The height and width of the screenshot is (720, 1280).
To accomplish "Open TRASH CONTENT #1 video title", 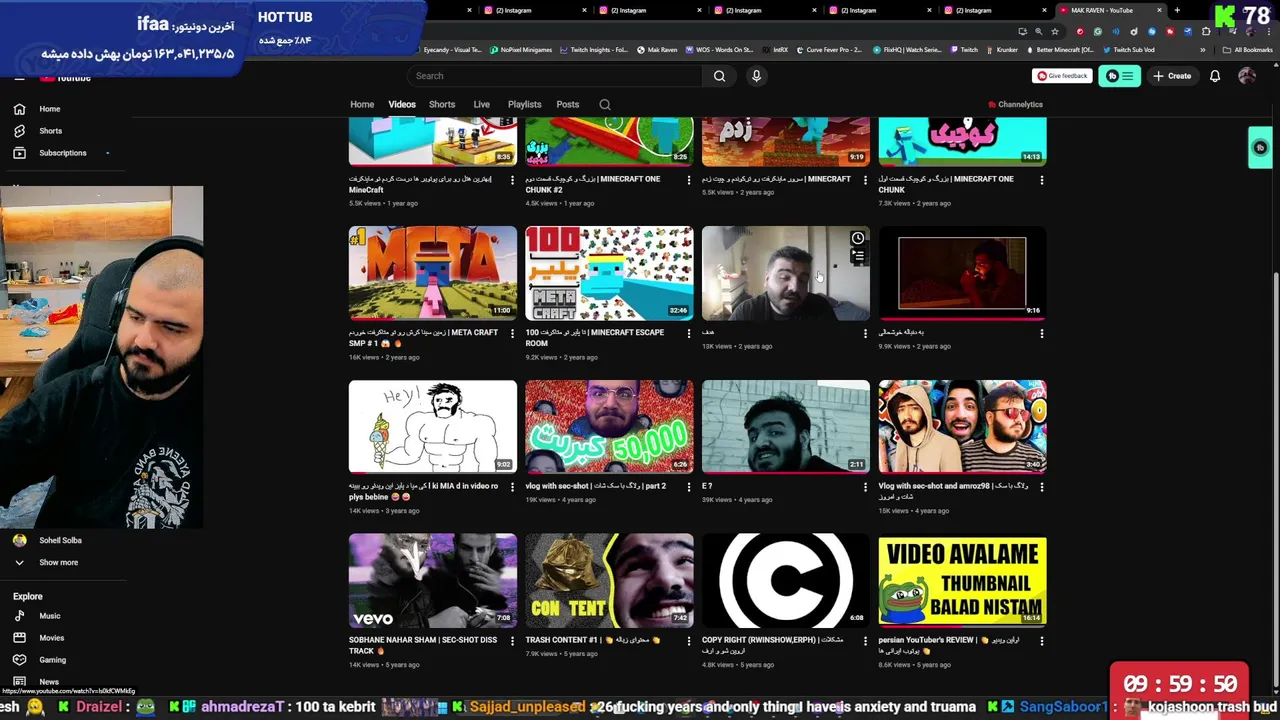I will pyautogui.click(x=592, y=640).
